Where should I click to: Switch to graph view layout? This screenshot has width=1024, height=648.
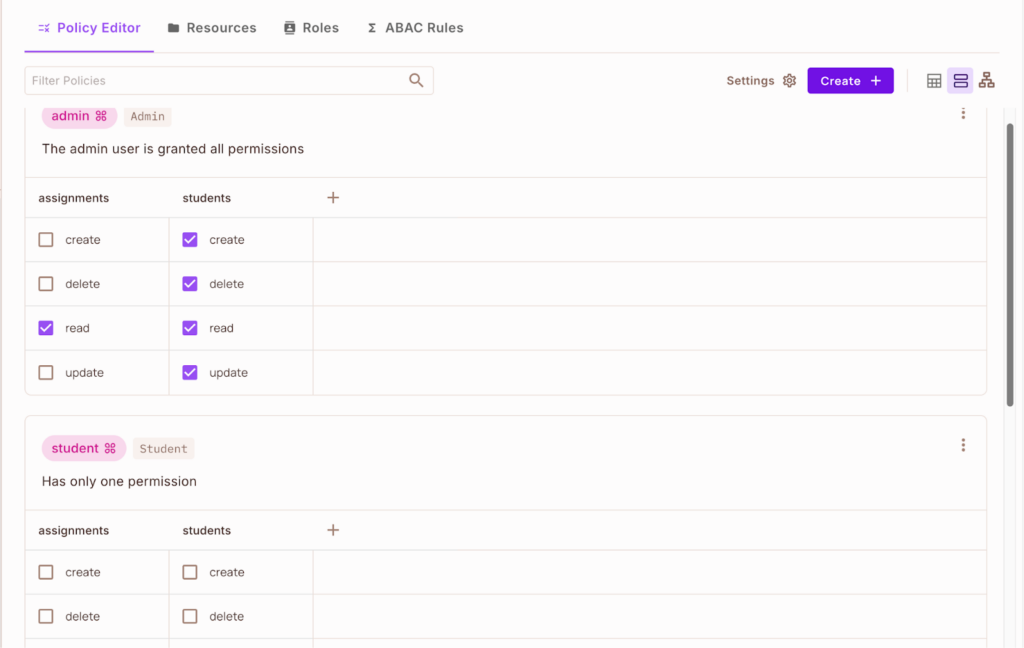987,81
